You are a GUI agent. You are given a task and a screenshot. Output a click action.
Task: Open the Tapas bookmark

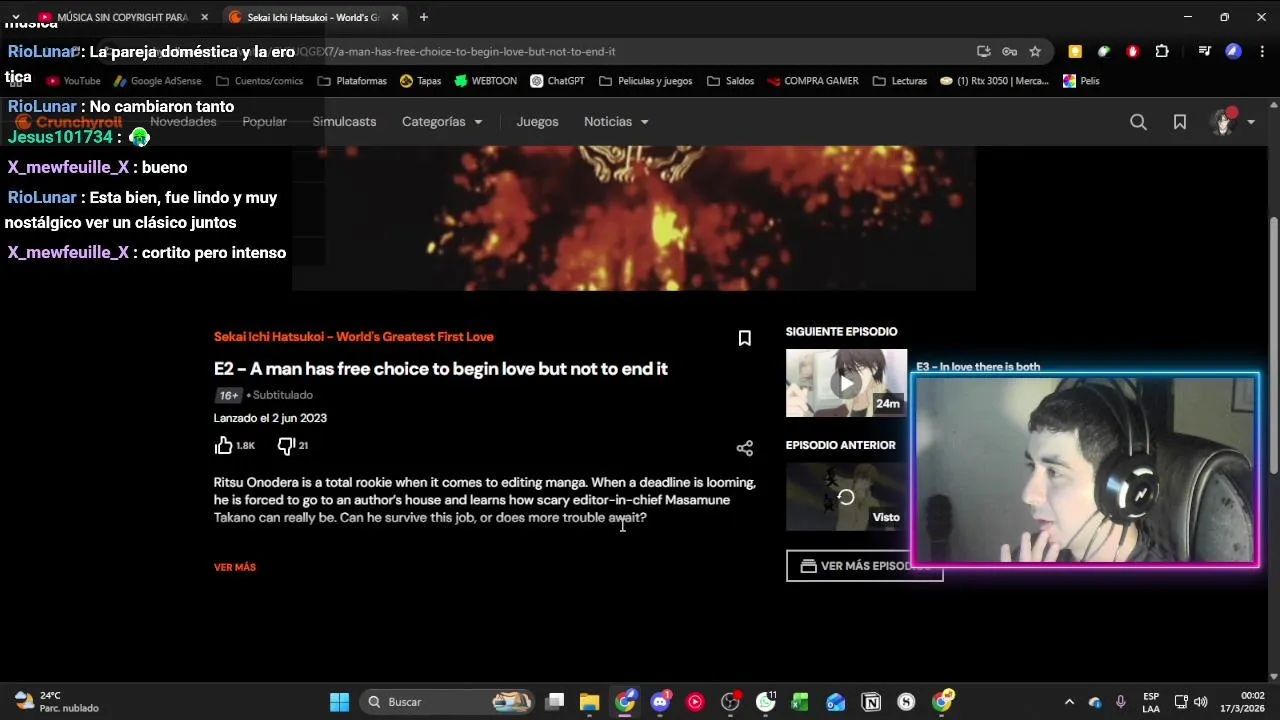tap(420, 81)
